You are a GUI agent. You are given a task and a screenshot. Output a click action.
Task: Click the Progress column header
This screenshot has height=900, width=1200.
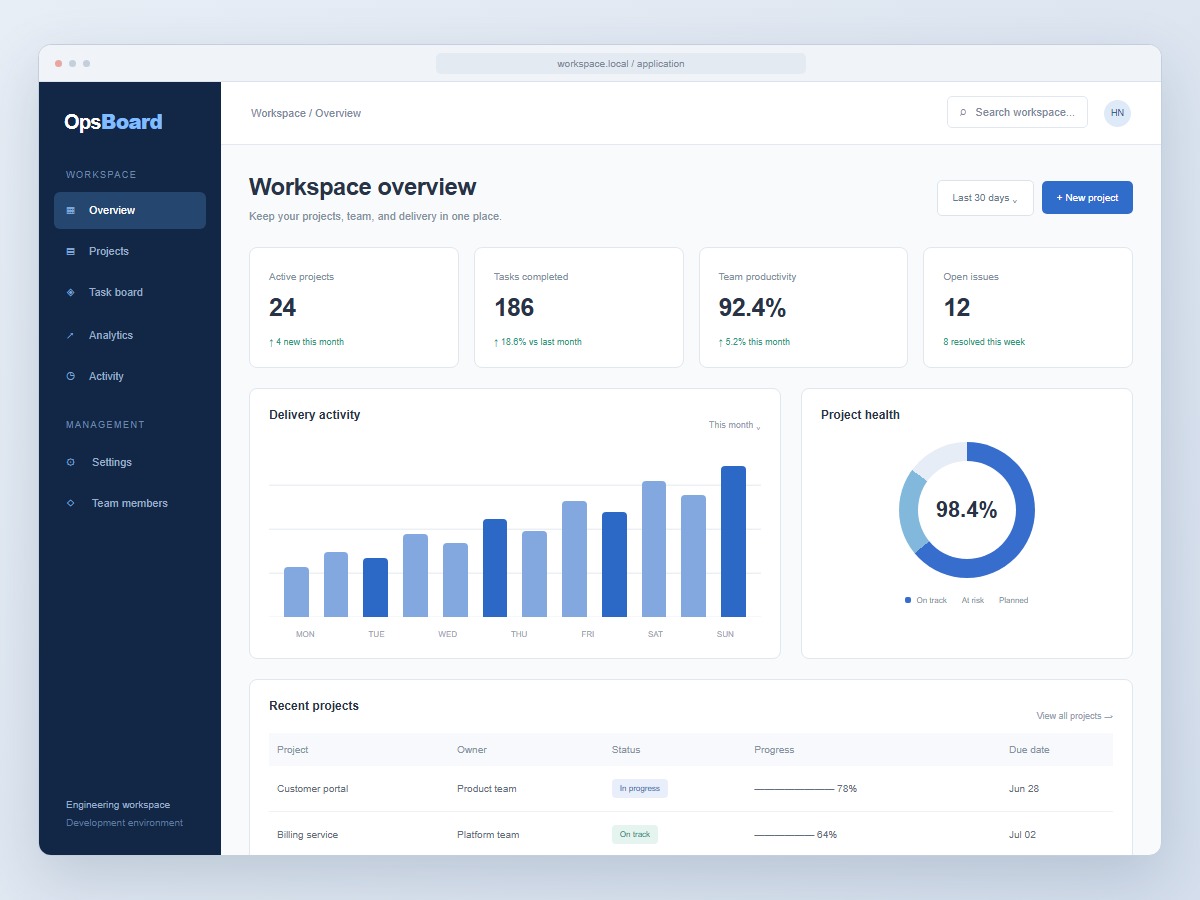(774, 750)
